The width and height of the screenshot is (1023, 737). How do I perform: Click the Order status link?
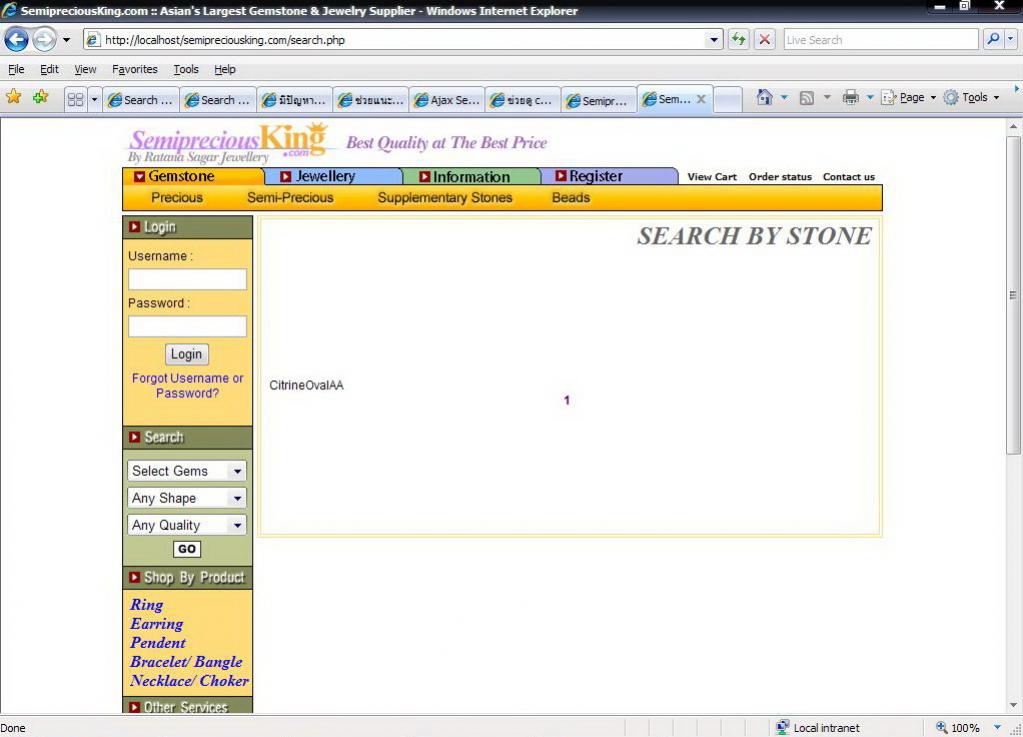coord(780,177)
